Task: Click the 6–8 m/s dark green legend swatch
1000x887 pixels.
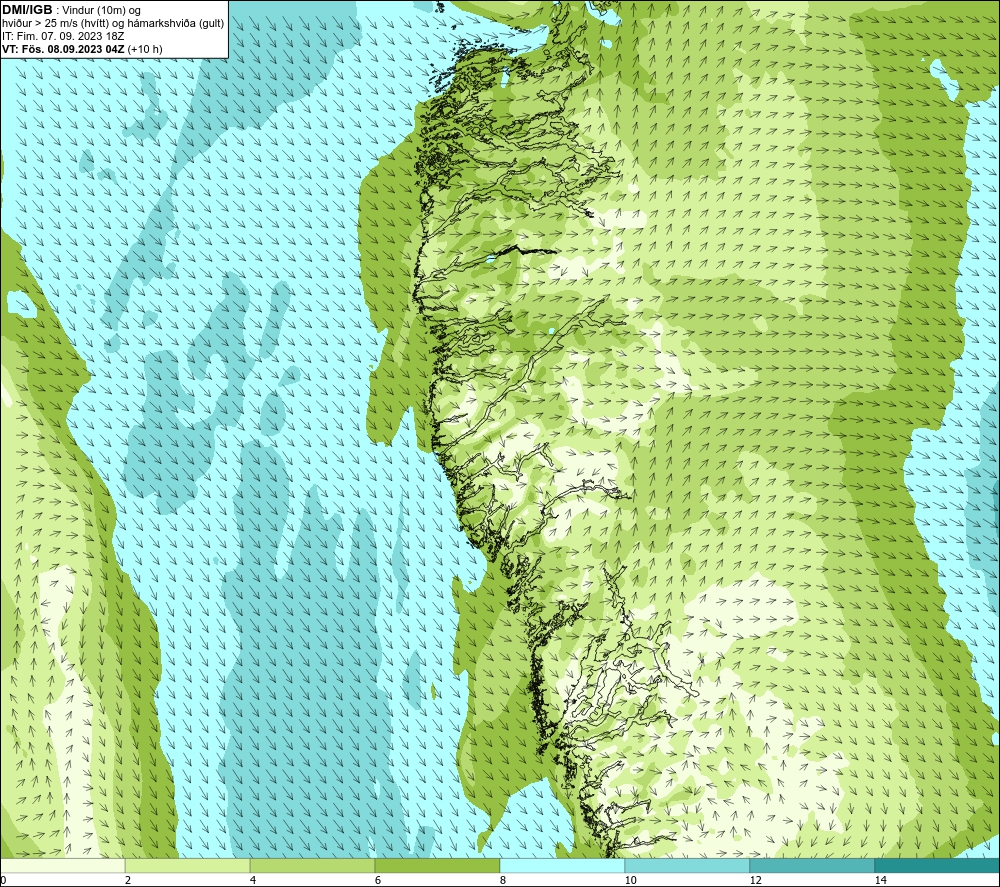Action: [x=438, y=865]
